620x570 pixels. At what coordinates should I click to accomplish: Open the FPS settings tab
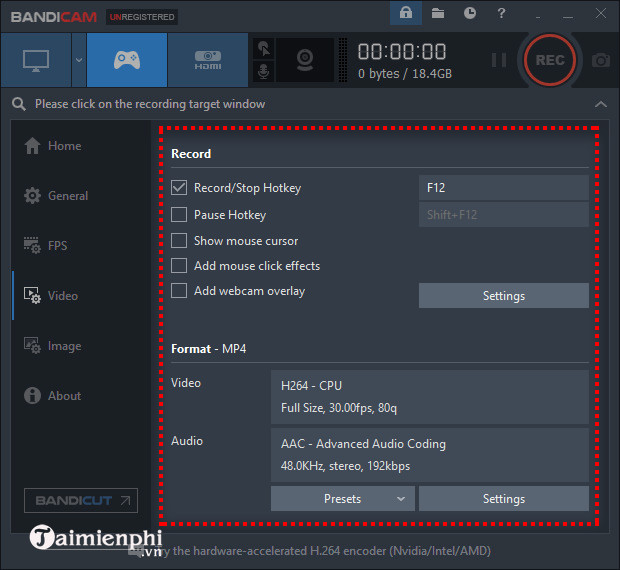[x=45, y=245]
